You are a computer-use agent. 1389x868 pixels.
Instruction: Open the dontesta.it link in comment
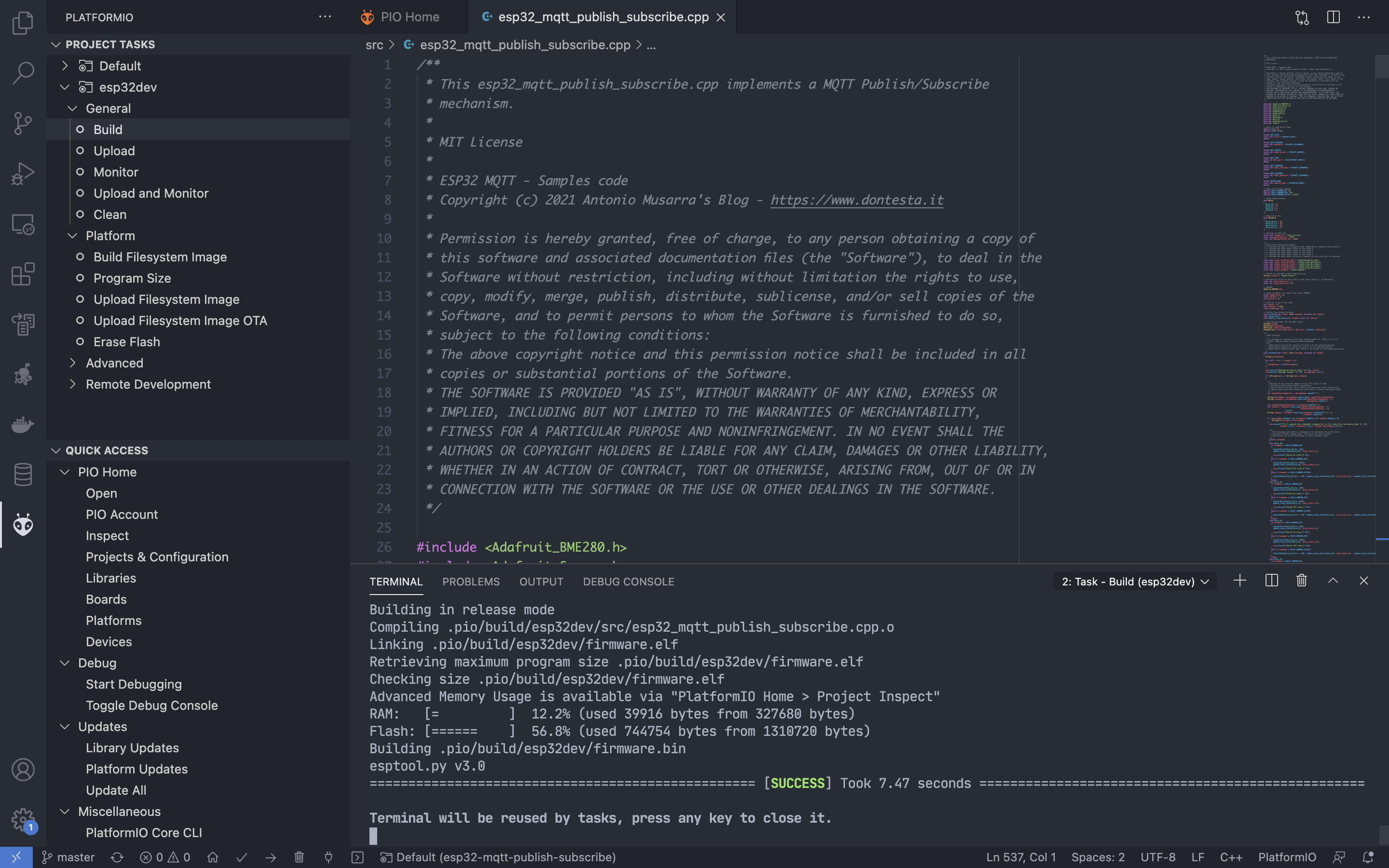857,200
